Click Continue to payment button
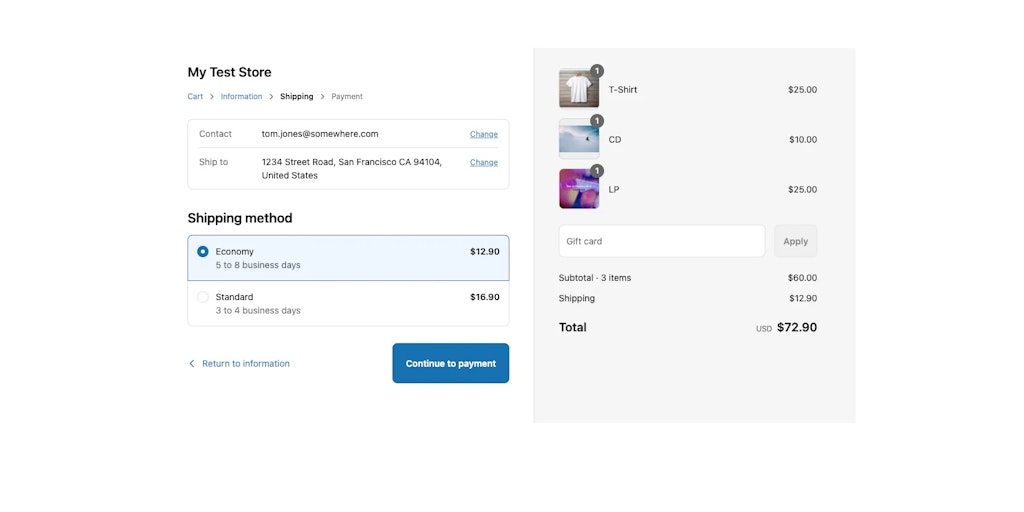1024x512 pixels. pyautogui.click(x=451, y=363)
